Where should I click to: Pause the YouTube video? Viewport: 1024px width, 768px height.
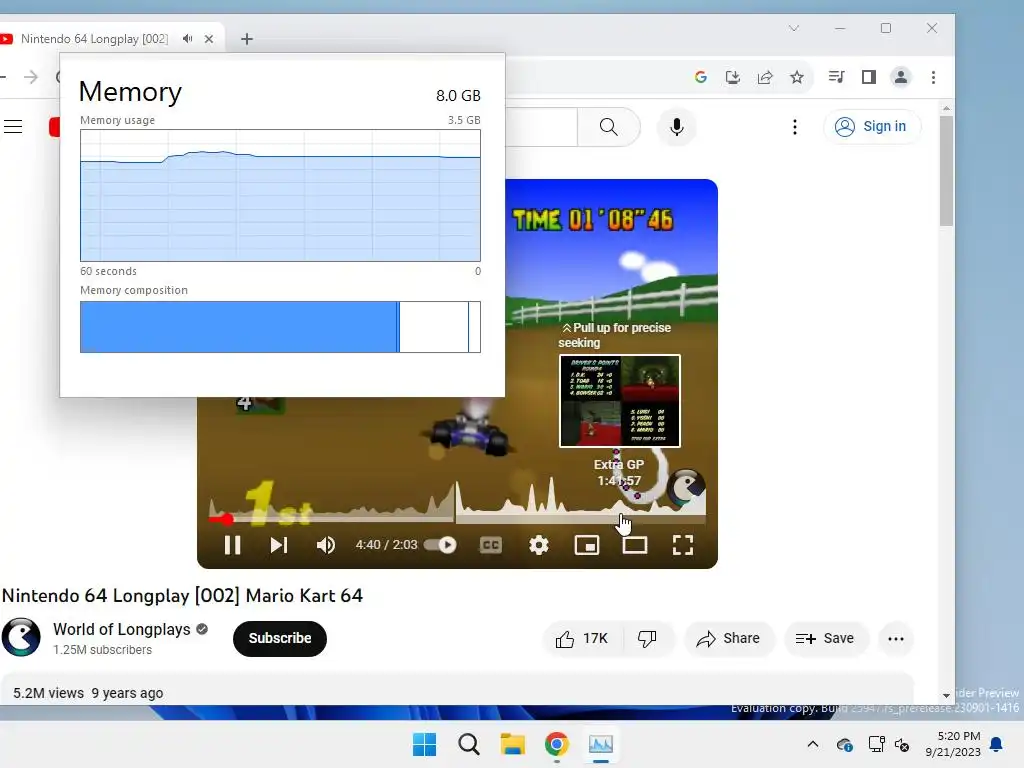pyautogui.click(x=232, y=545)
